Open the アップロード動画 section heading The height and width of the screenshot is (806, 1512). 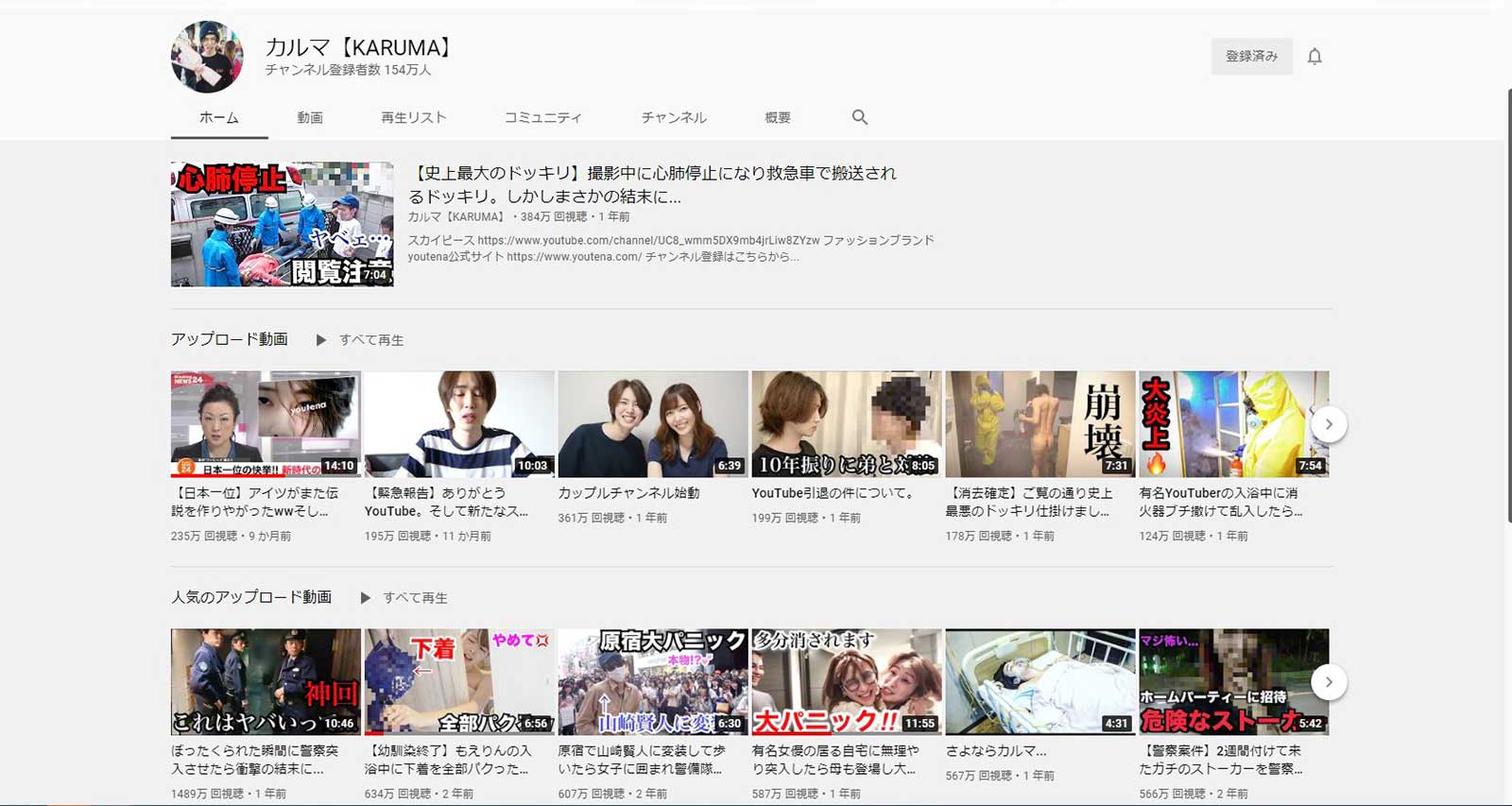point(230,339)
